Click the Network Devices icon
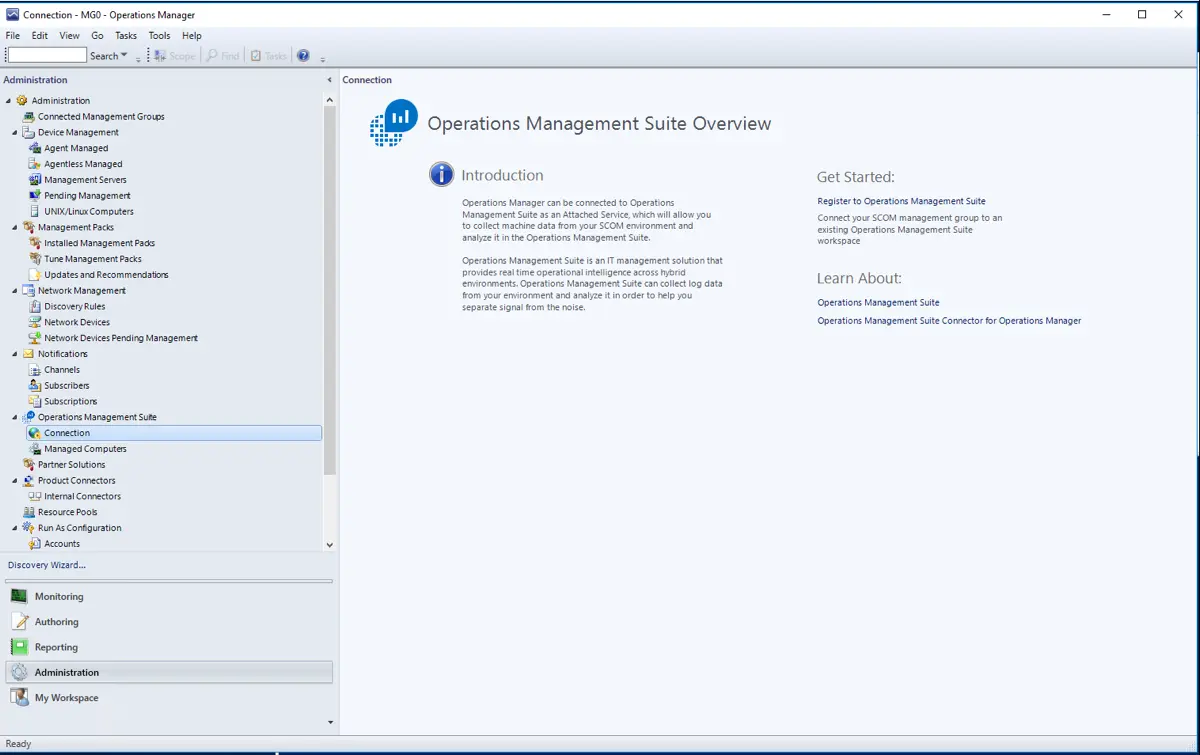 click(35, 322)
